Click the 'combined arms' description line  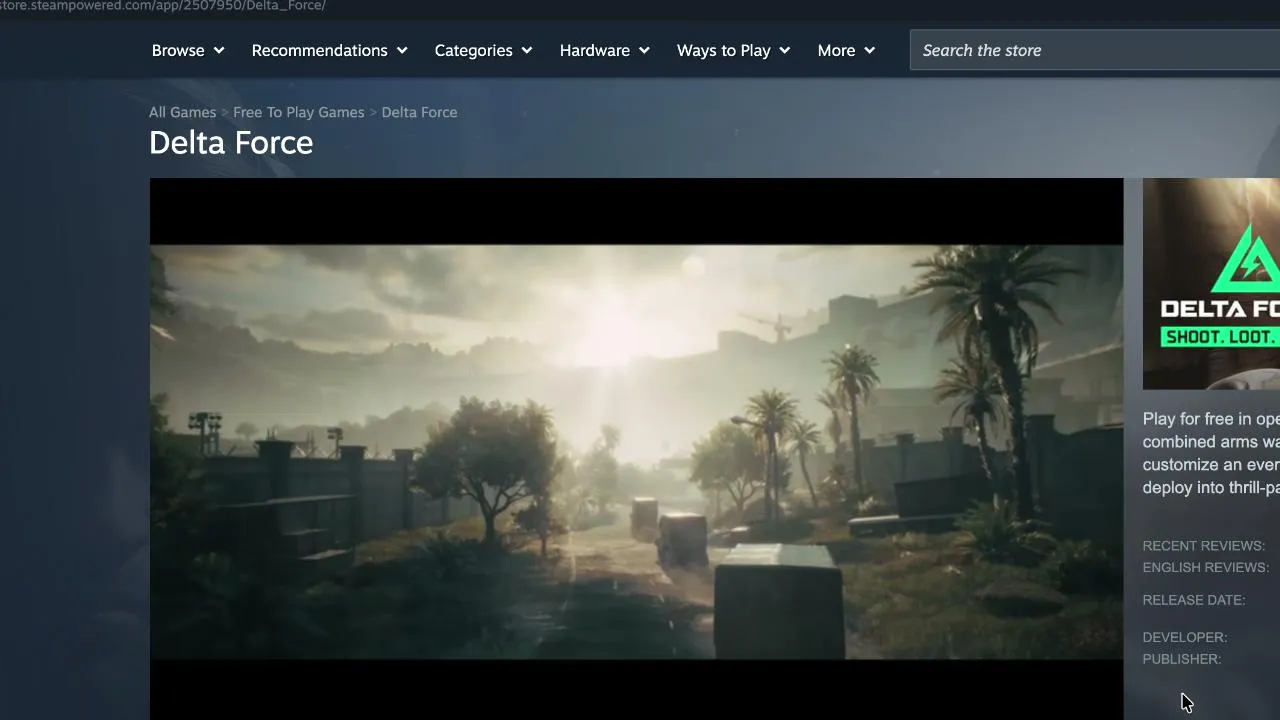[1211, 442]
